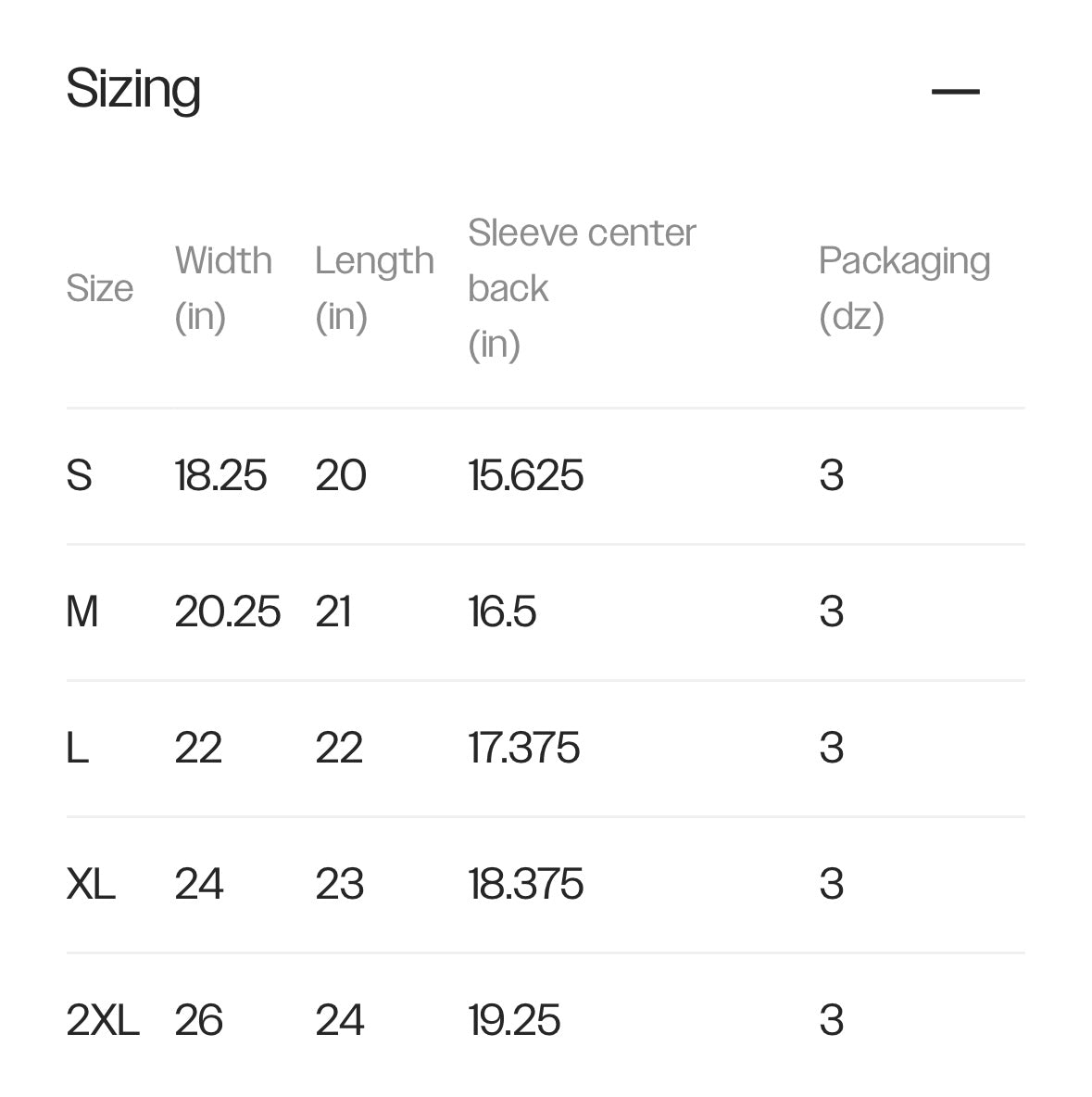Click the 18.25 width value
Screen dimensions: 1092x1097
point(220,475)
